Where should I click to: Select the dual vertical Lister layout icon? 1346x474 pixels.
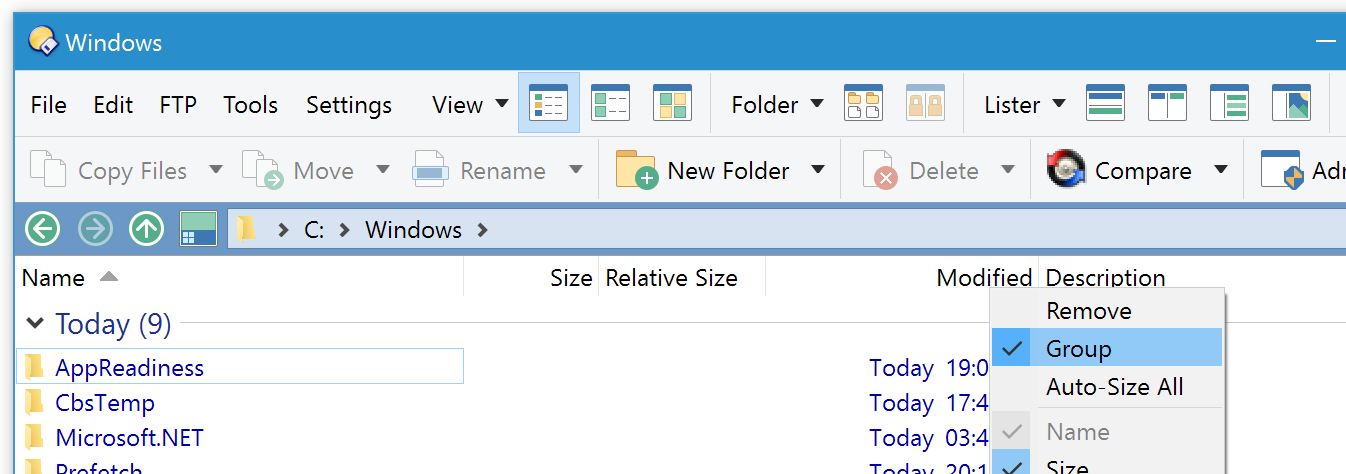click(x=1167, y=103)
